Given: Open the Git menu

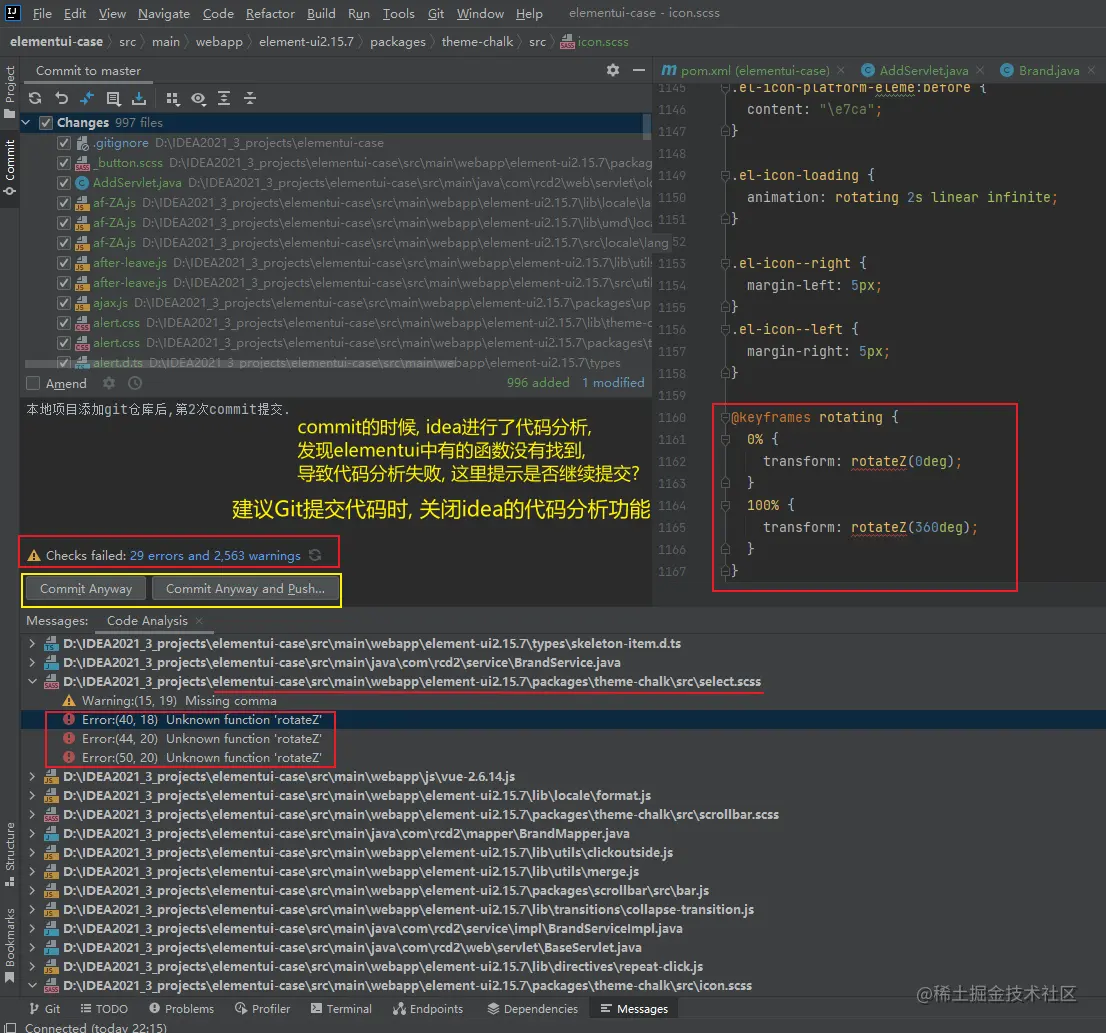Looking at the screenshot, I should pyautogui.click(x=436, y=13).
